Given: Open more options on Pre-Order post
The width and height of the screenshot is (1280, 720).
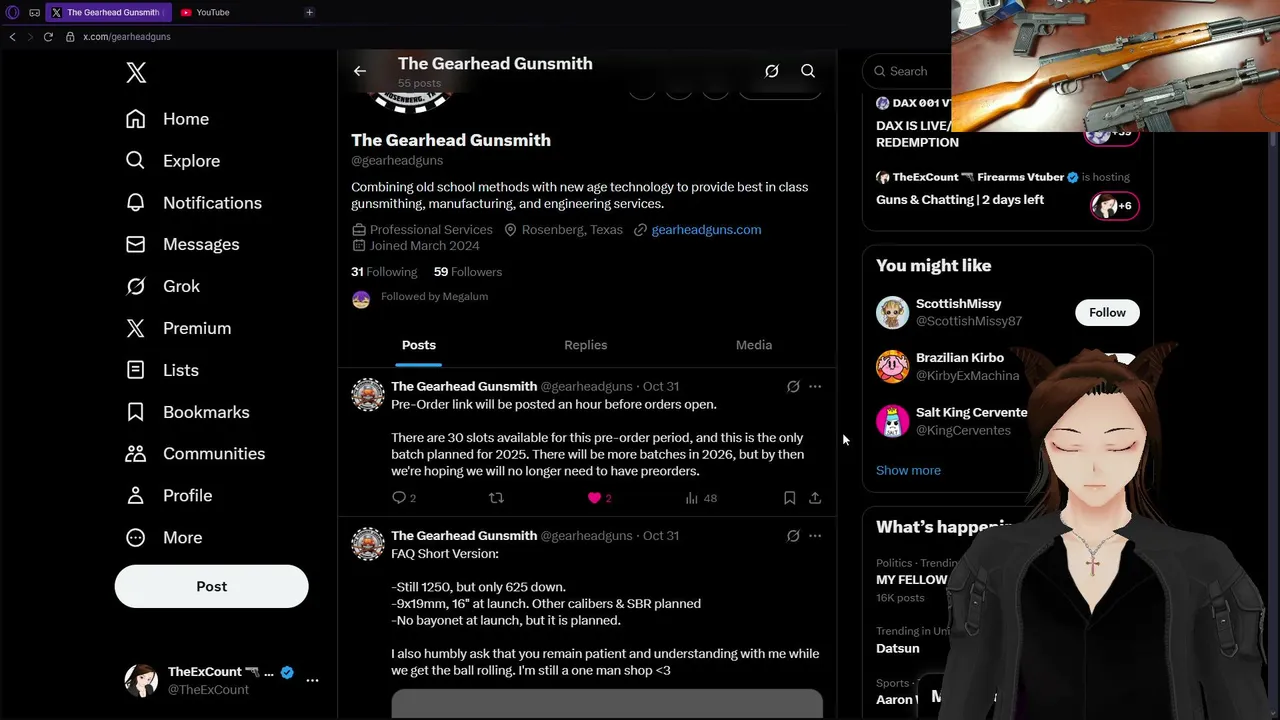Looking at the screenshot, I should (x=815, y=386).
